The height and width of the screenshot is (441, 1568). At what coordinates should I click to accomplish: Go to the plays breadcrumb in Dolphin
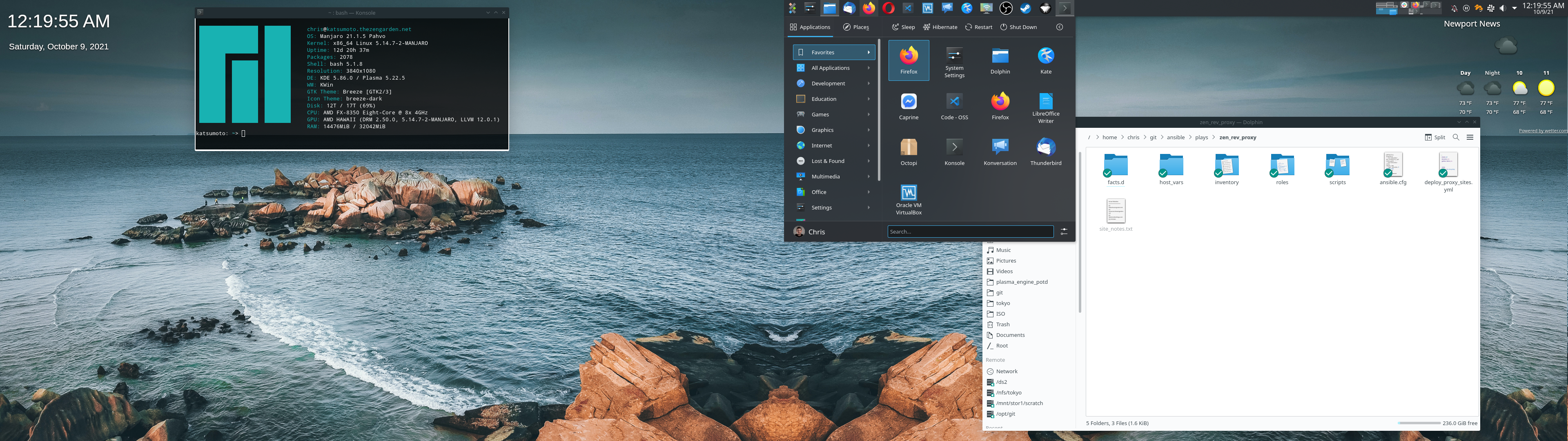coord(1202,137)
